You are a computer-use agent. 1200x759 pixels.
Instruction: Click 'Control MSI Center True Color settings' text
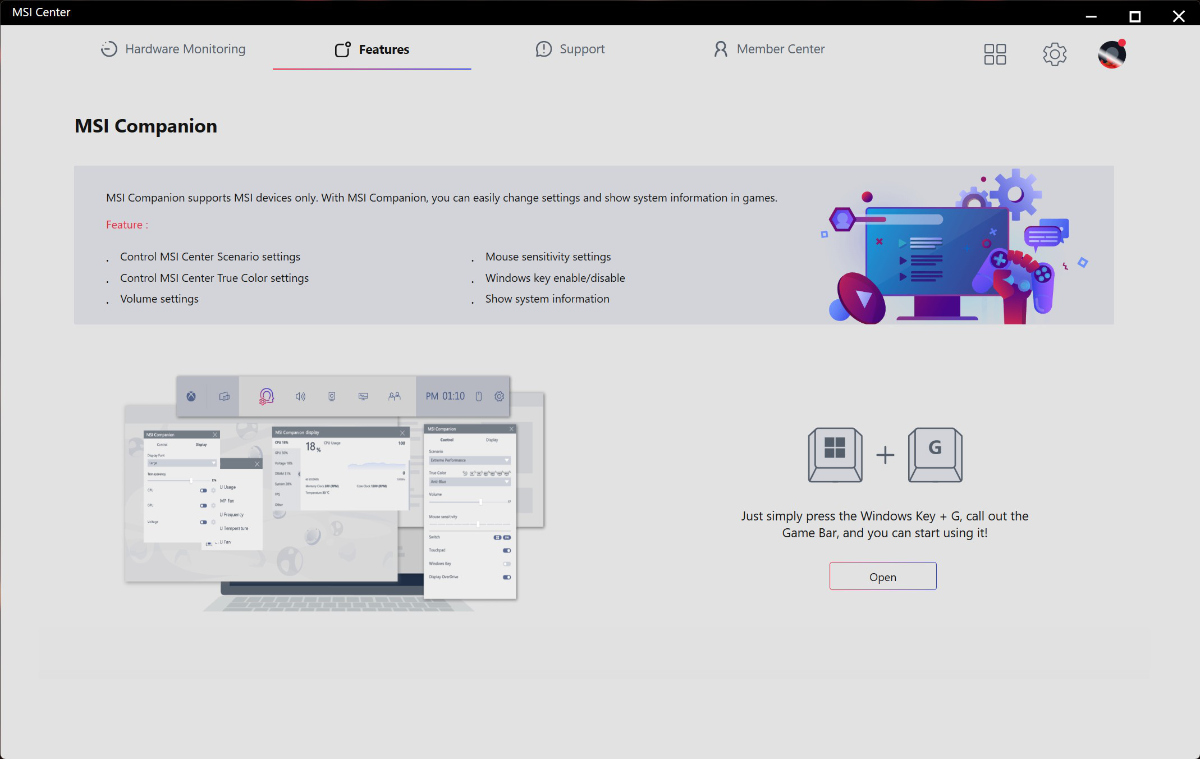214,278
